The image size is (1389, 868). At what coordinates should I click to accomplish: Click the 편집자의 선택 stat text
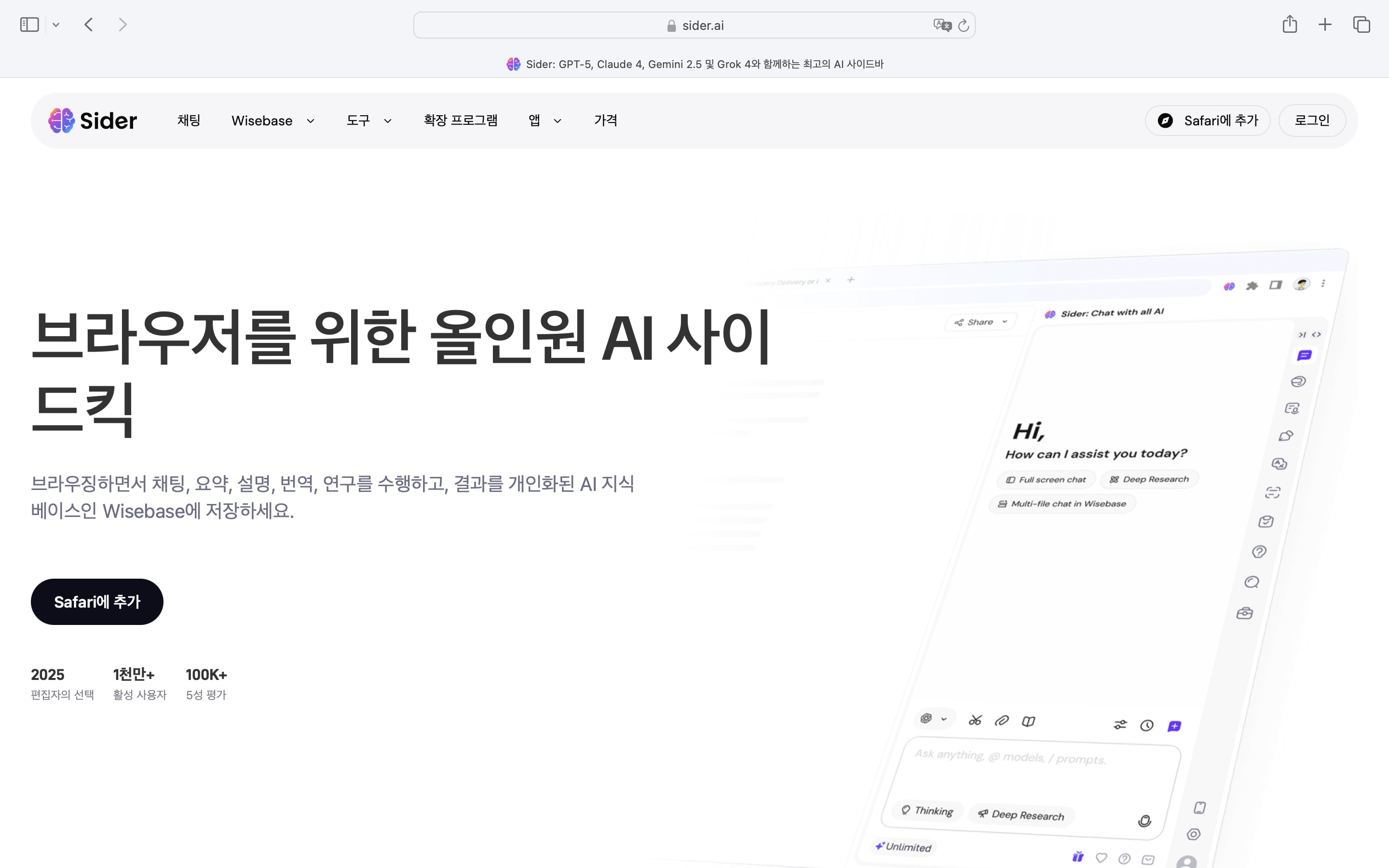[62, 694]
